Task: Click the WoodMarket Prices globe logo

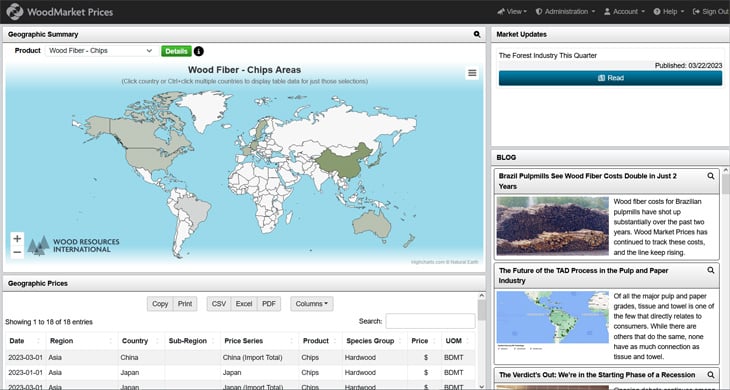Action: point(14,12)
